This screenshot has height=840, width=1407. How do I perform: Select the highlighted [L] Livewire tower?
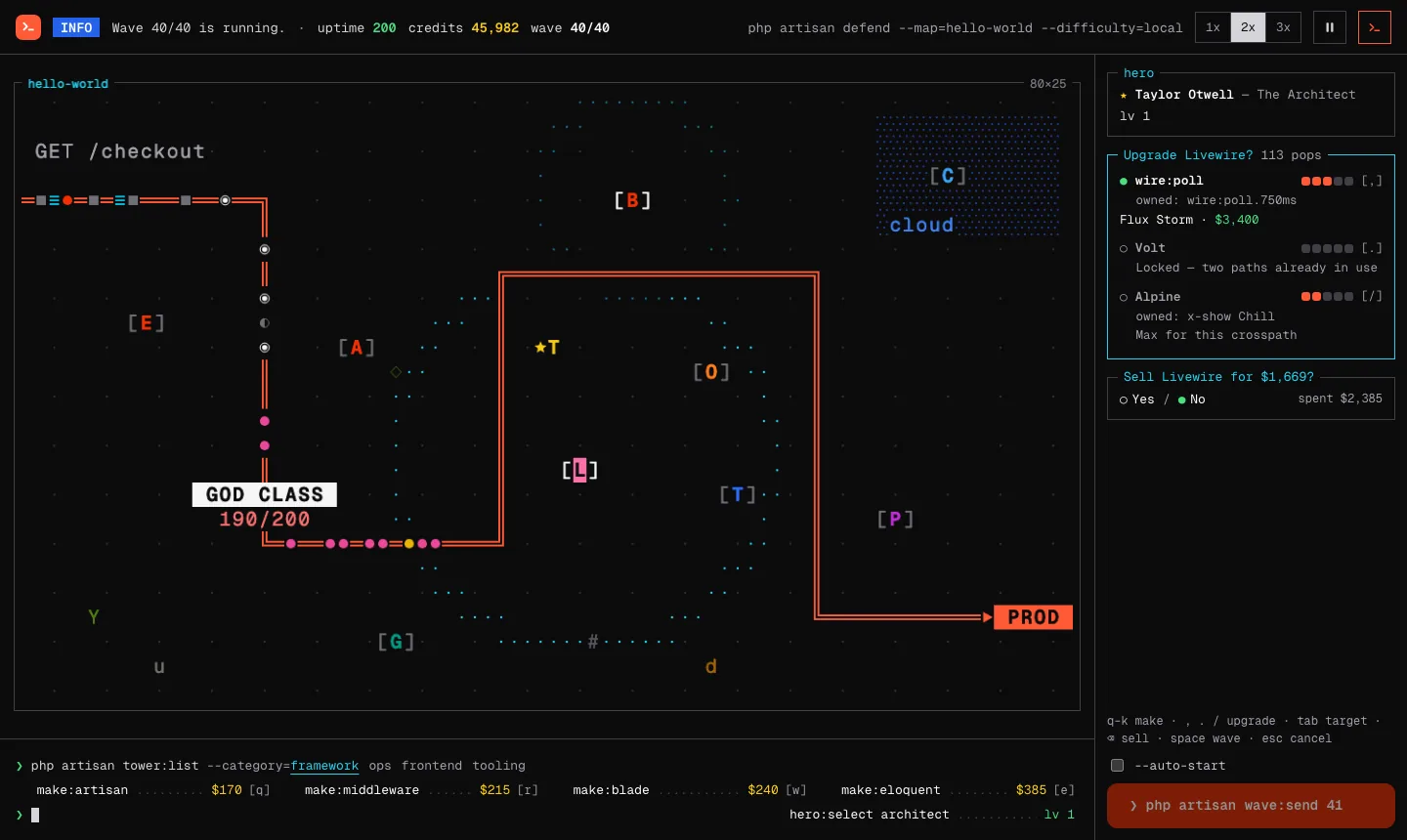click(579, 470)
